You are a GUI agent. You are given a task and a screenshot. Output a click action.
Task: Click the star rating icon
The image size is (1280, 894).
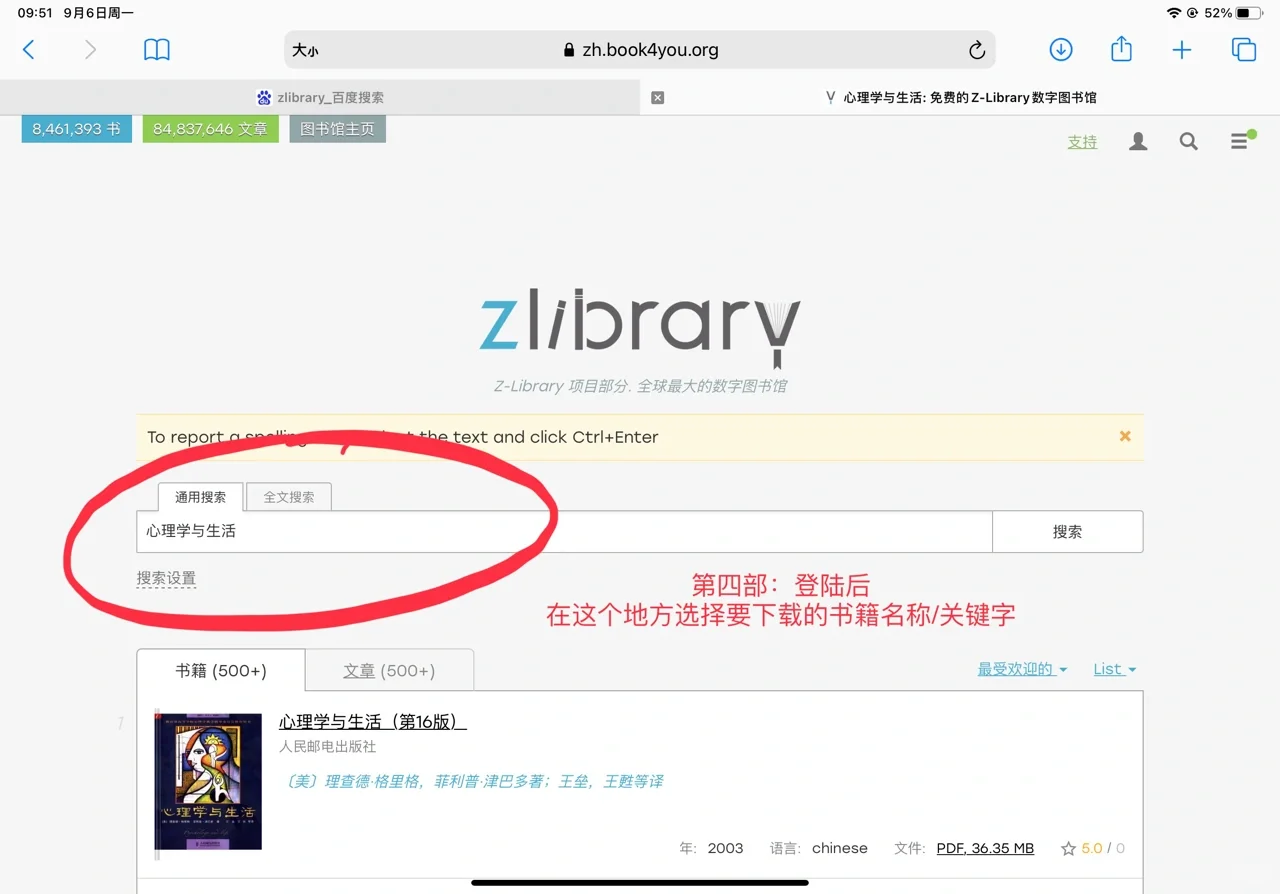(x=1068, y=848)
